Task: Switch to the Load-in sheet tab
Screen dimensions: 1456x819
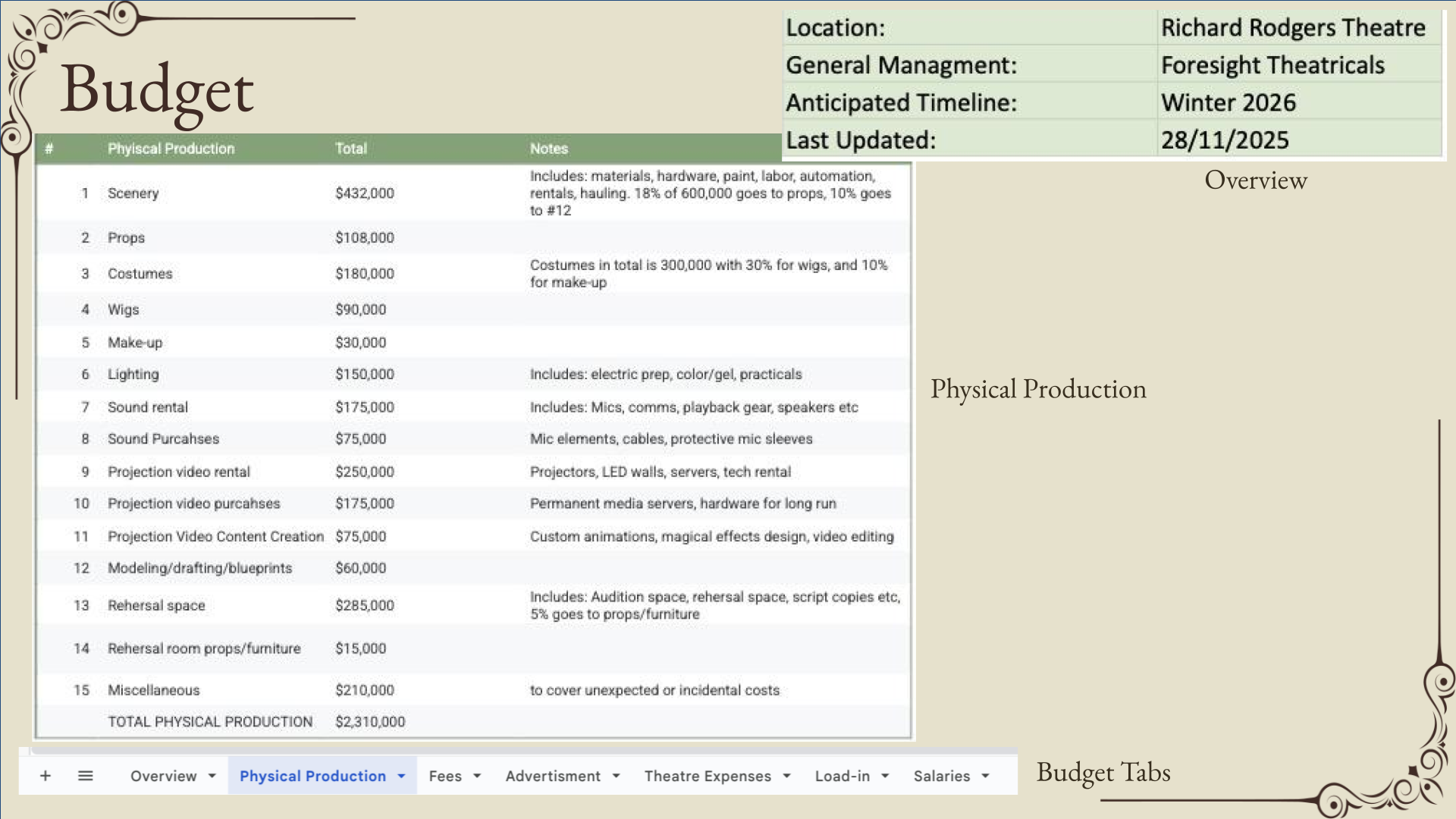Action: (x=843, y=776)
